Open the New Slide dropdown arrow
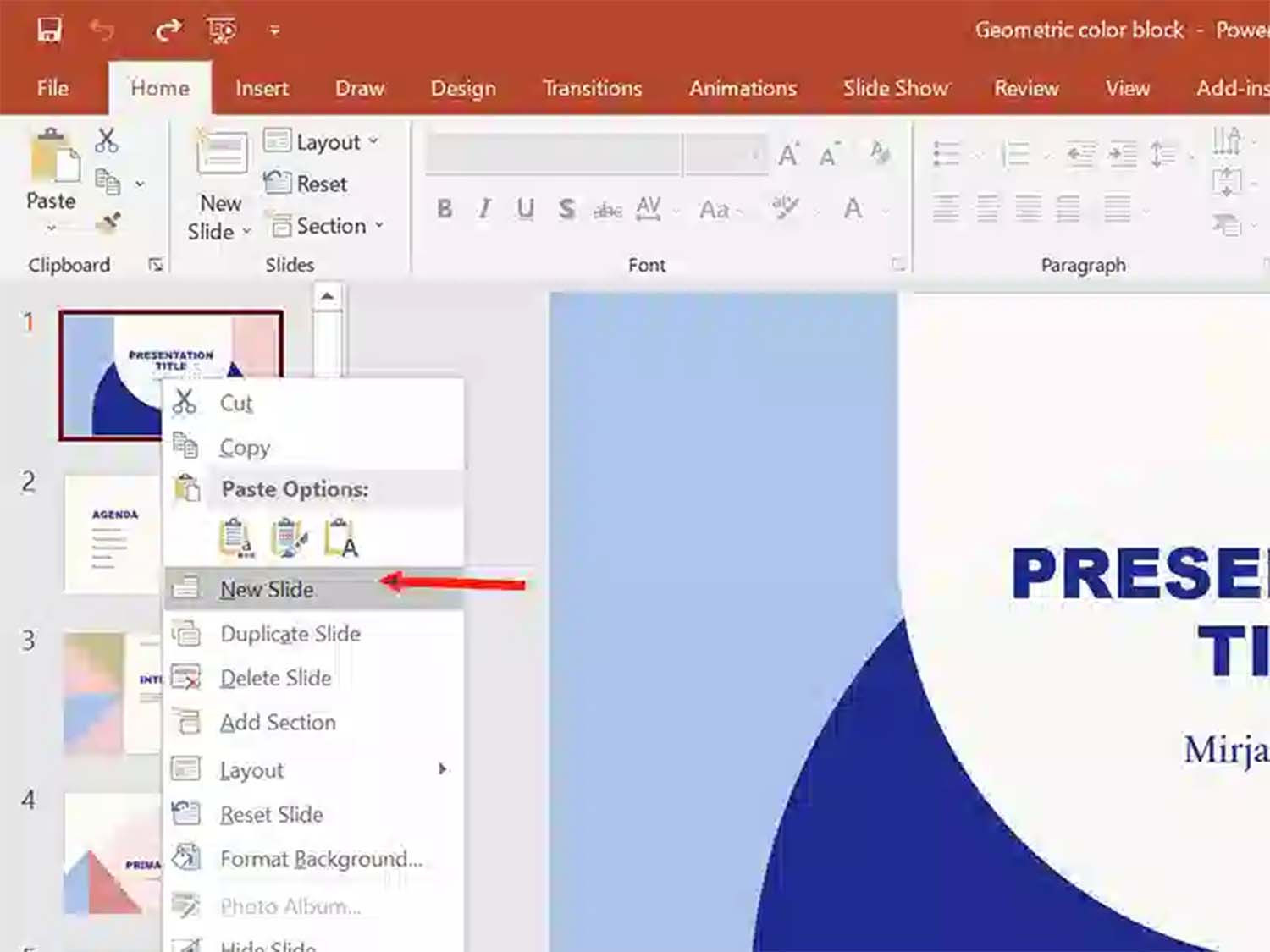 246,231
